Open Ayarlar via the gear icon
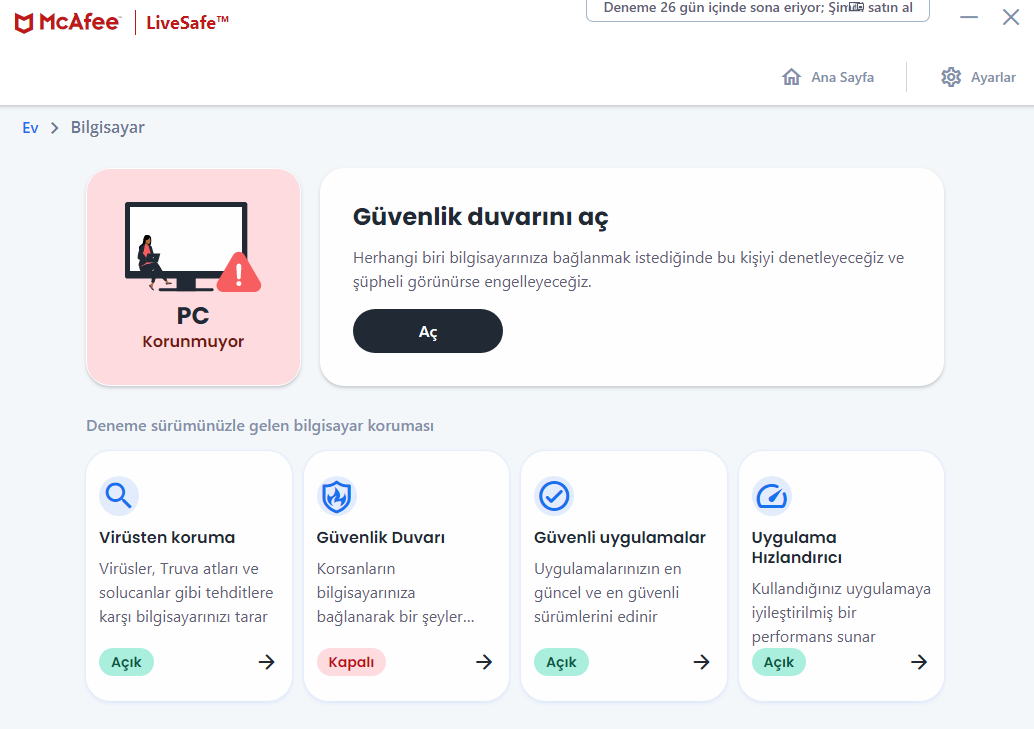This screenshot has width=1034, height=729. [951, 77]
